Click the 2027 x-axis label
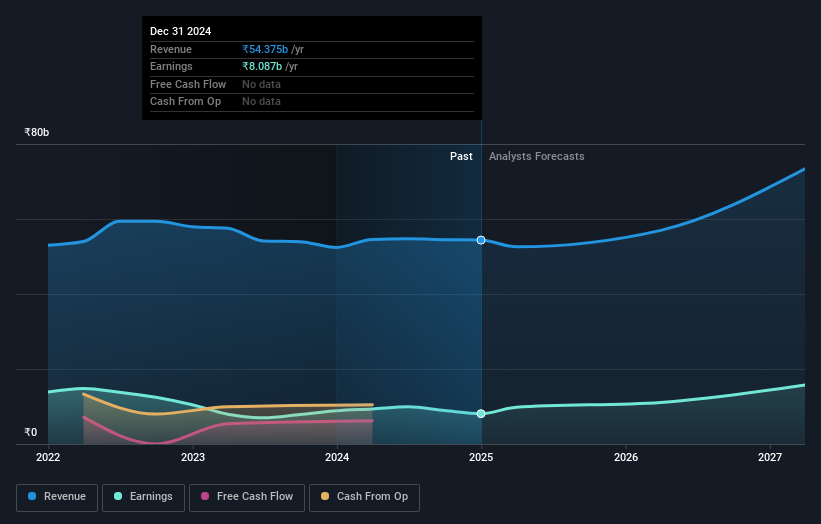 [x=770, y=458]
